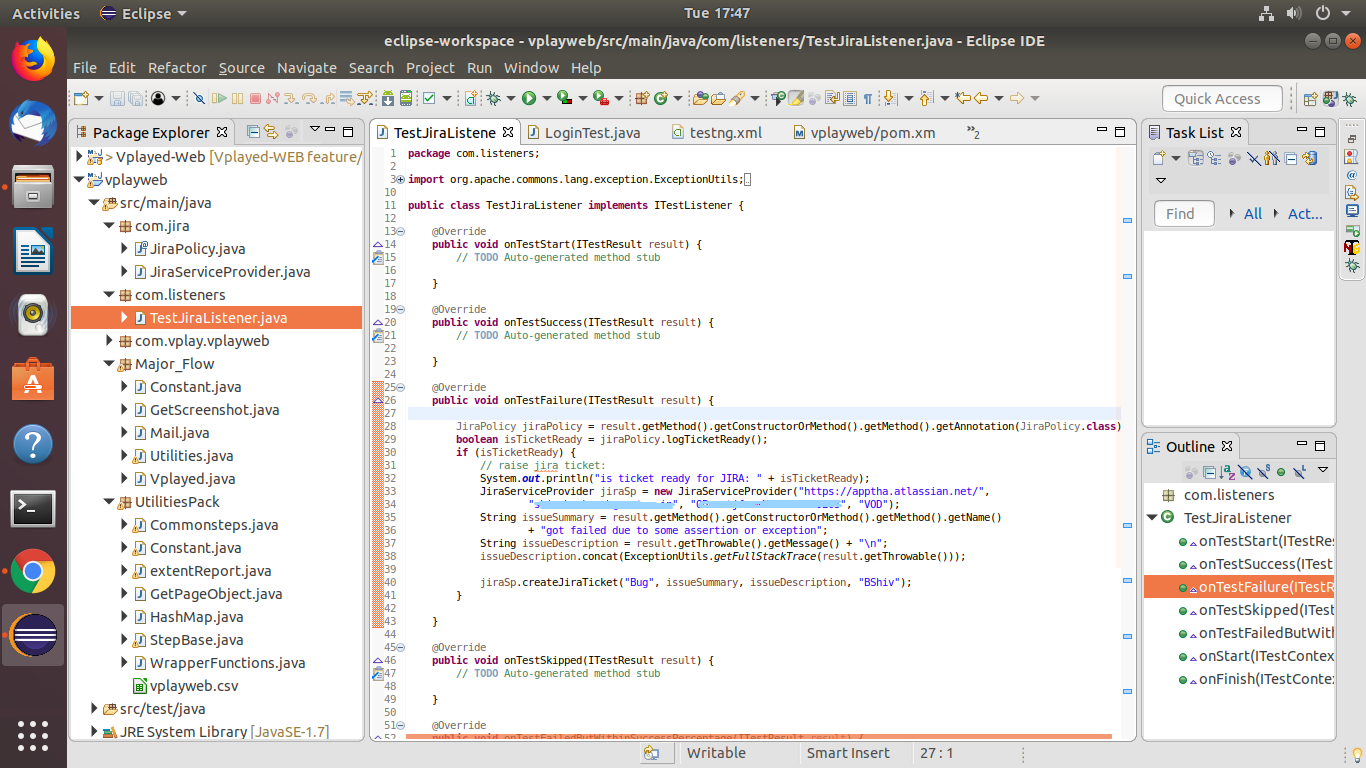1366x768 pixels.
Task: Toggle Hide Fields filter in Outline toolbar
Action: (x=1245, y=471)
